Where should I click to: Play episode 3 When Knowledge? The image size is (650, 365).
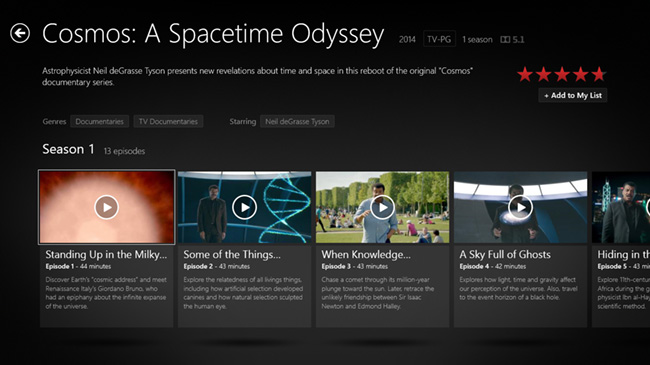pyautogui.click(x=382, y=207)
